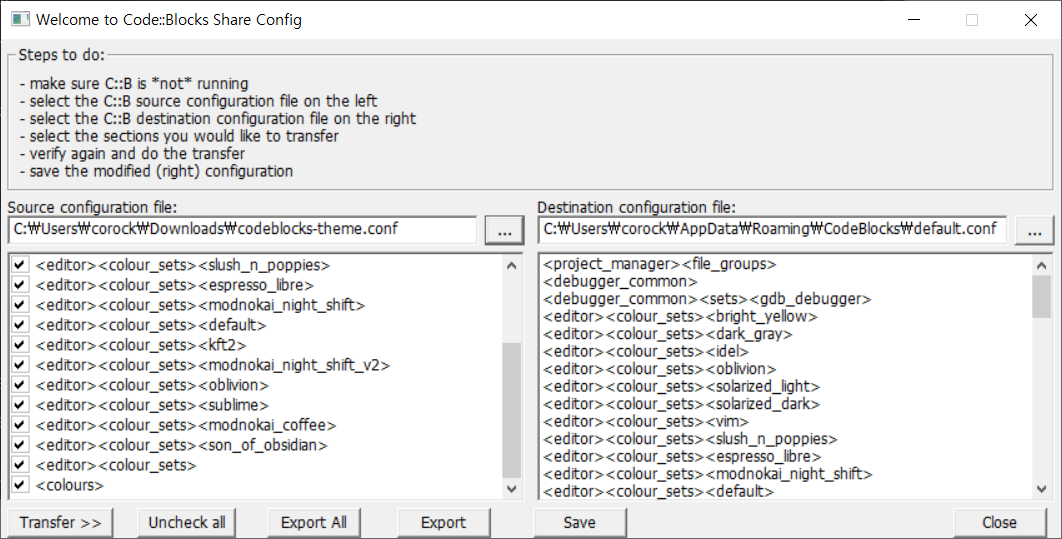
Task: Select the <debugger_common> destination entry
Action: 620,282
